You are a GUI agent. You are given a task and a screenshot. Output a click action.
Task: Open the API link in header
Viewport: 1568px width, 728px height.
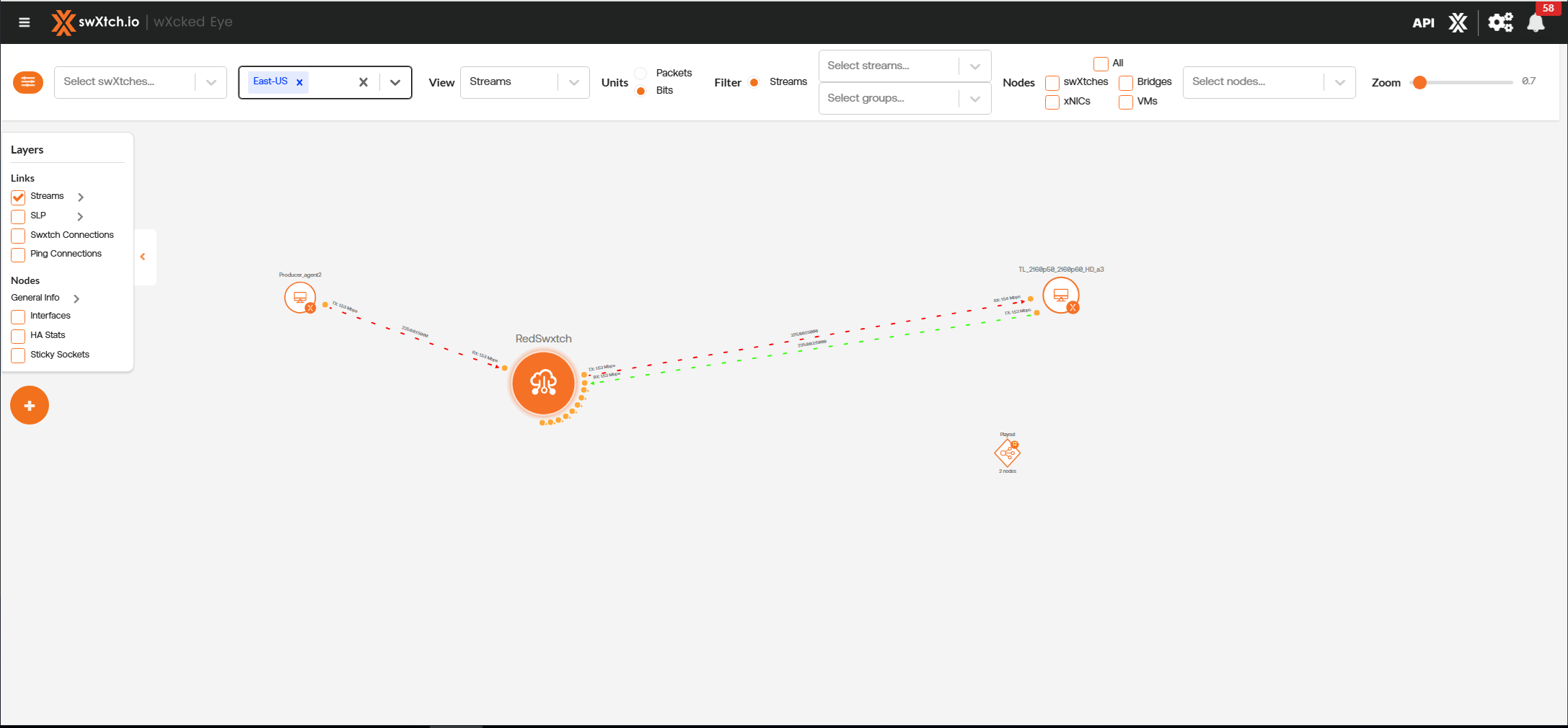pyautogui.click(x=1423, y=23)
